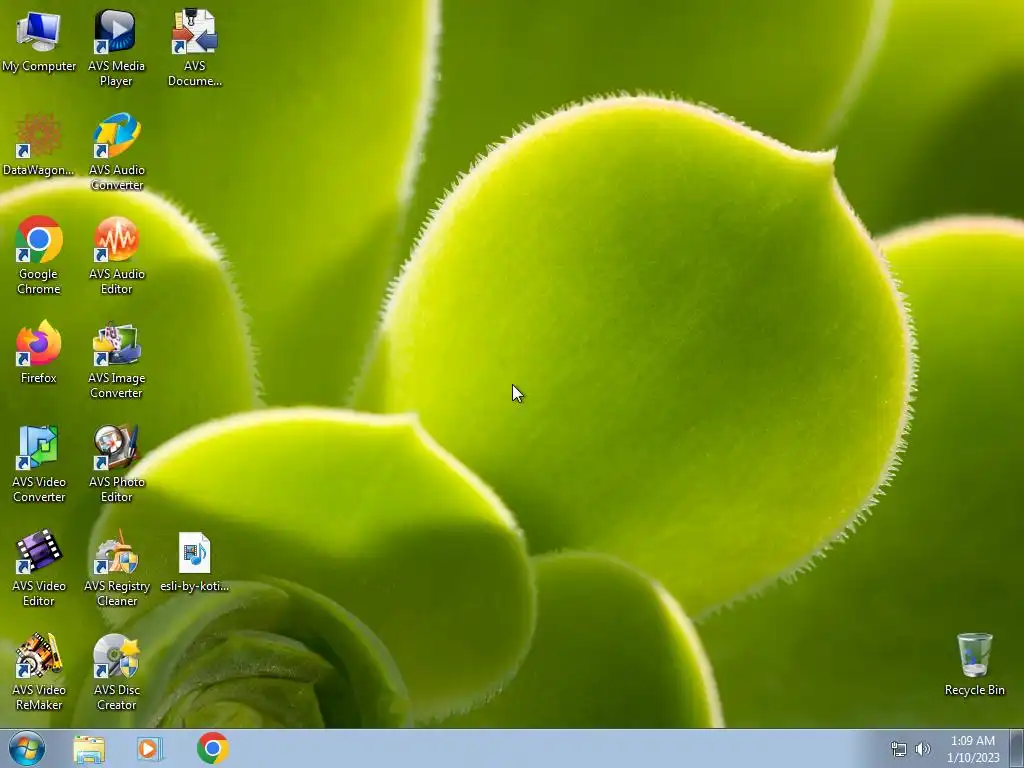Select the AVS Photo Editor shortcut
1024x768 pixels.
[x=116, y=464]
